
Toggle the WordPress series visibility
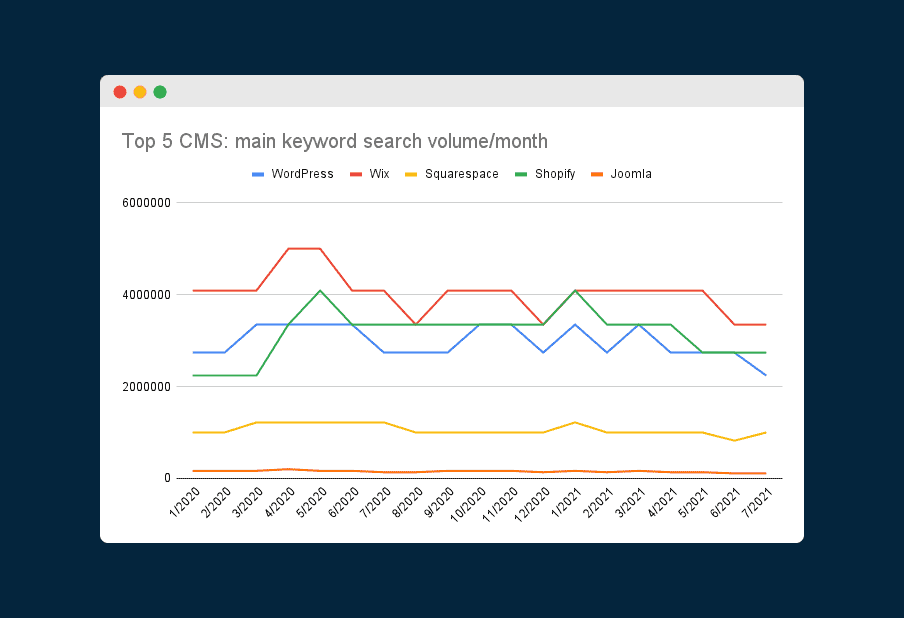click(302, 173)
